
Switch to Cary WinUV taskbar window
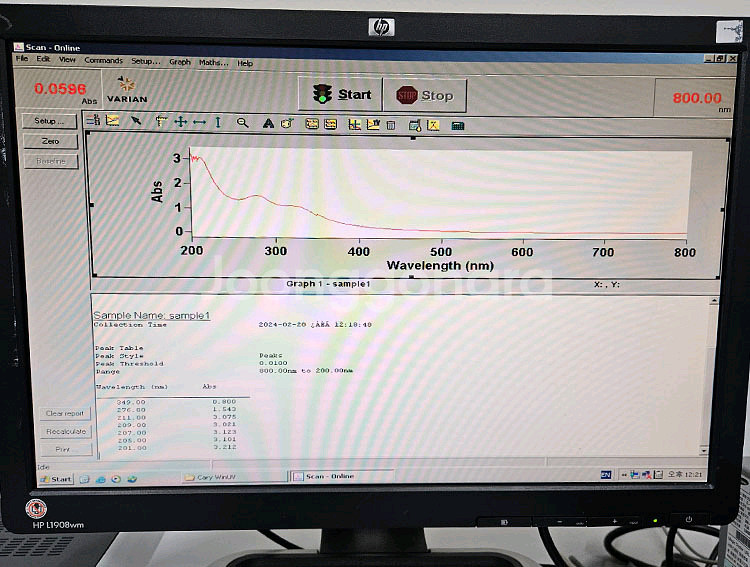pyautogui.click(x=234, y=477)
